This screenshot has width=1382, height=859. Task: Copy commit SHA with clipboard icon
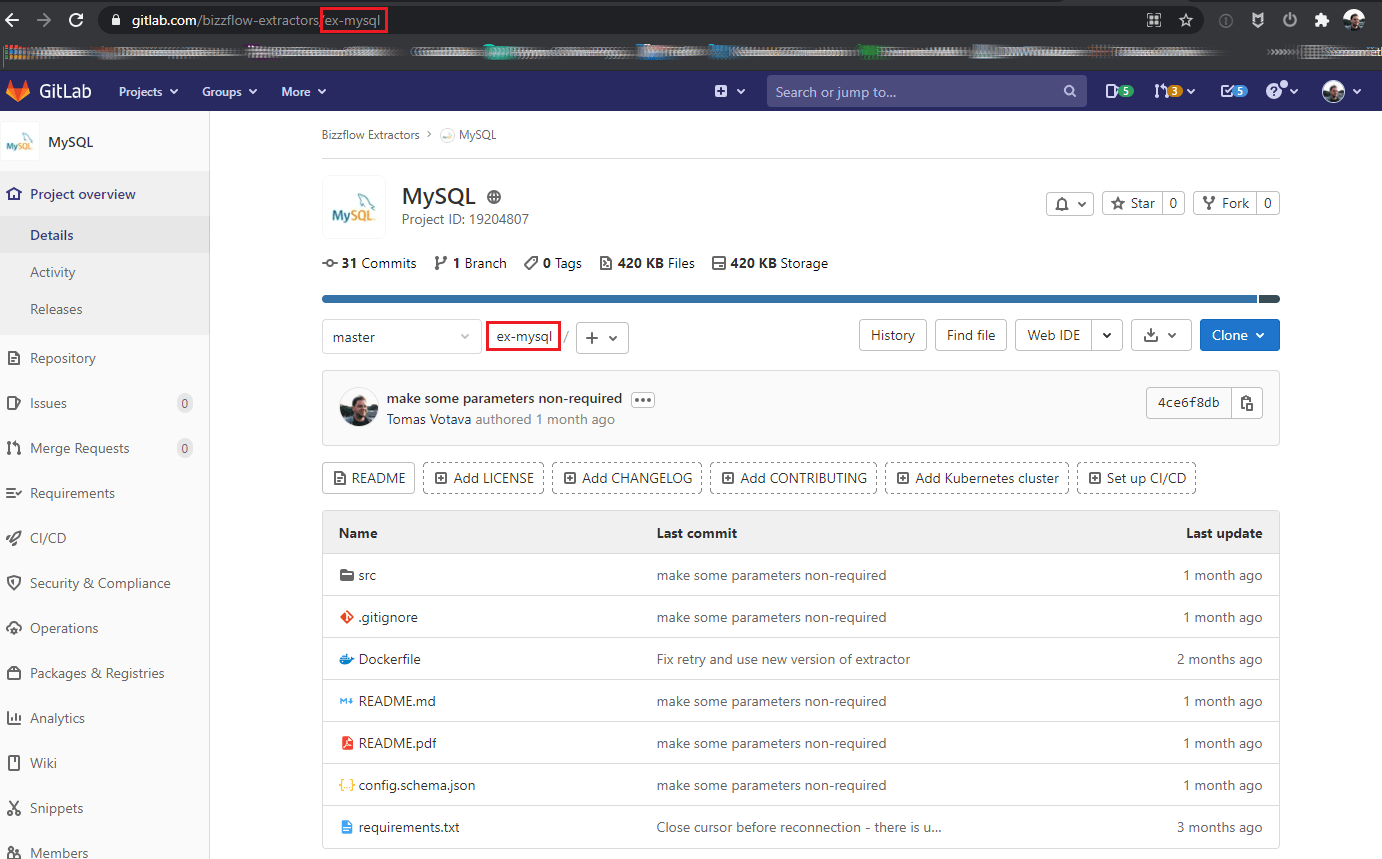coord(1247,403)
